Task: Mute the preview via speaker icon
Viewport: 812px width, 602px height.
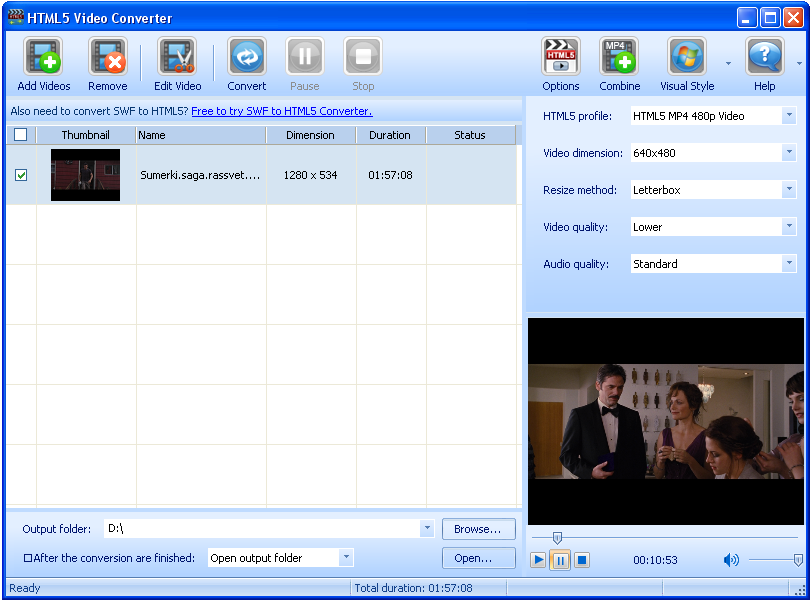Action: coord(731,560)
